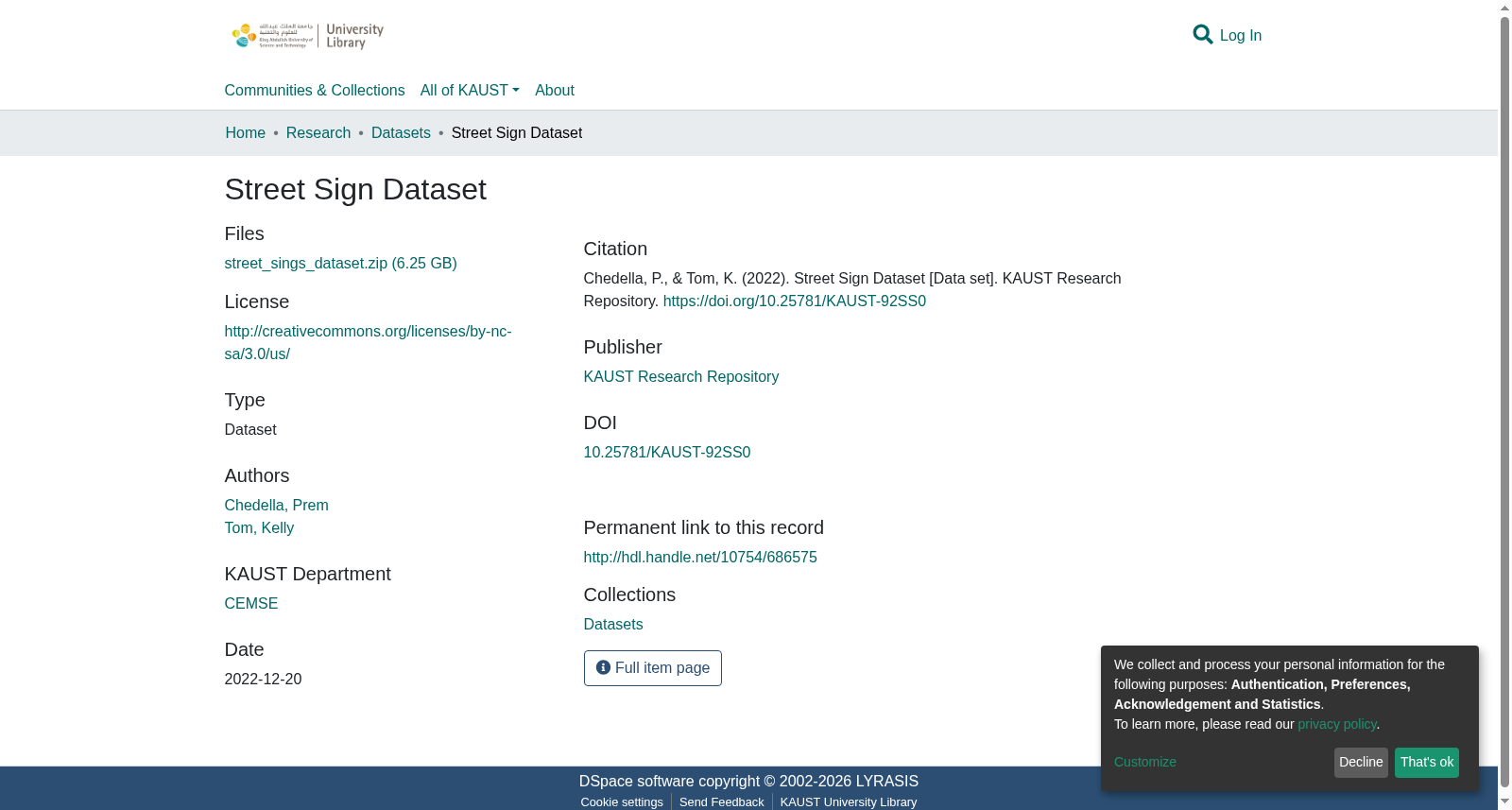This screenshot has height=810, width=1512.
Task: Open the LYRASIS footer link
Action: pos(887,782)
